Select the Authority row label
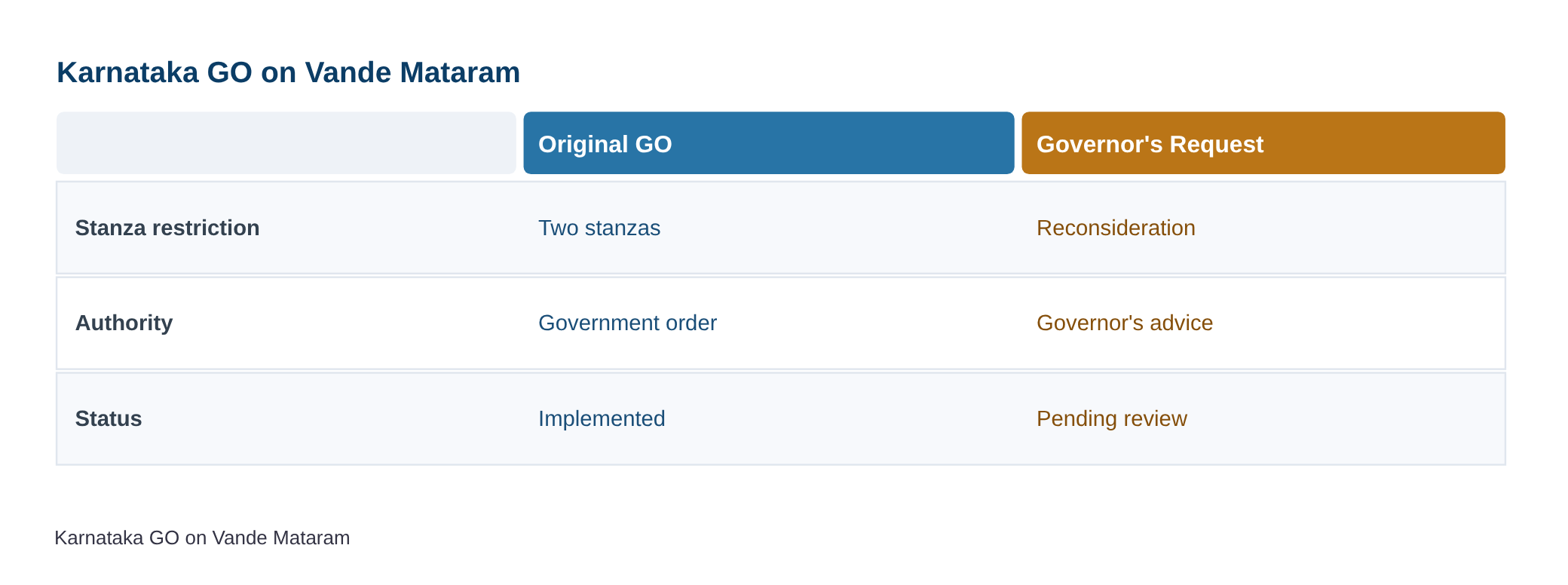The width and height of the screenshot is (1568, 585). [124, 323]
